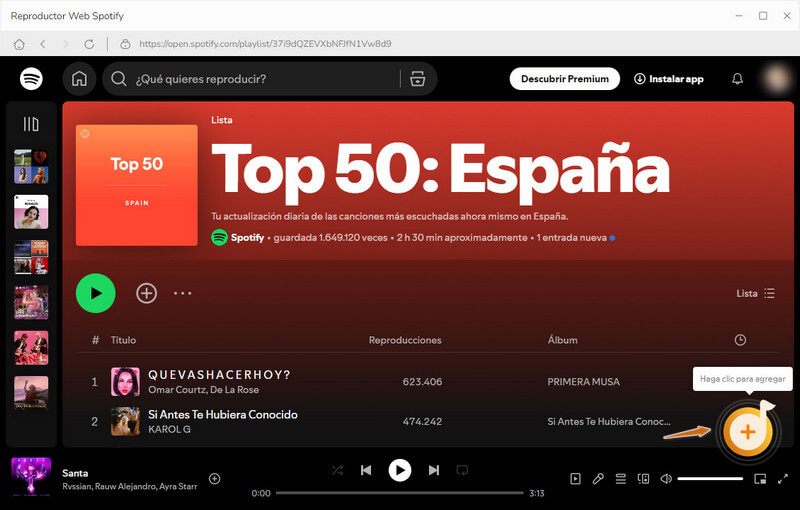Go back in browser navigation
The width and height of the screenshot is (800, 510).
pos(43,44)
